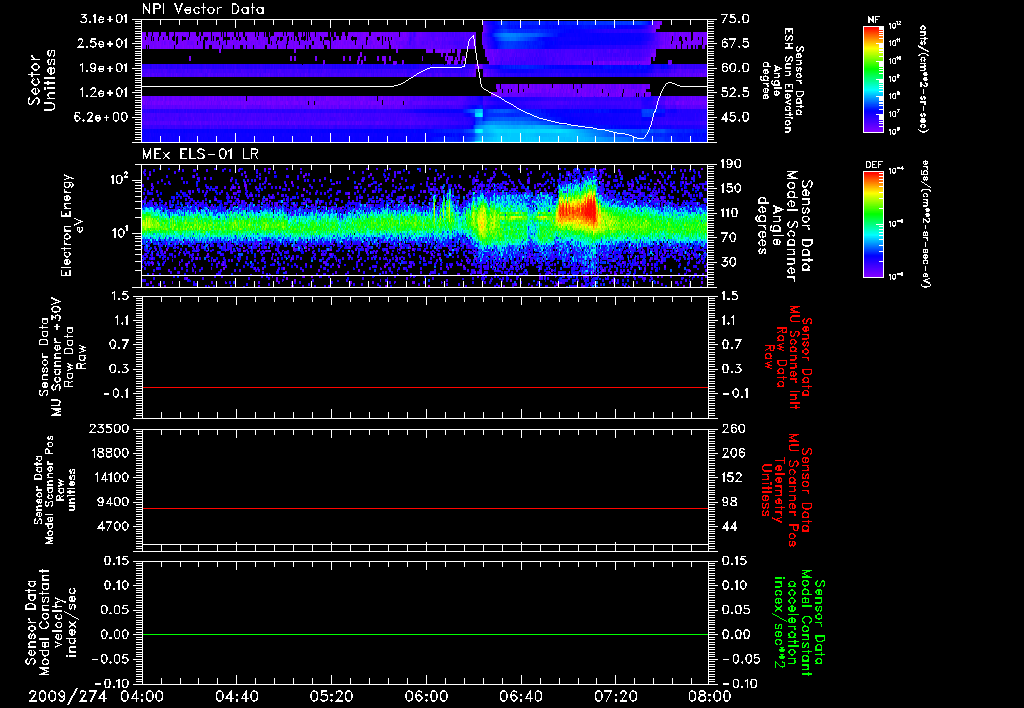This screenshot has height=708, width=1024.
Task: Click the MEx ELS-01 LR panel title
Action: pyautogui.click(x=200, y=154)
